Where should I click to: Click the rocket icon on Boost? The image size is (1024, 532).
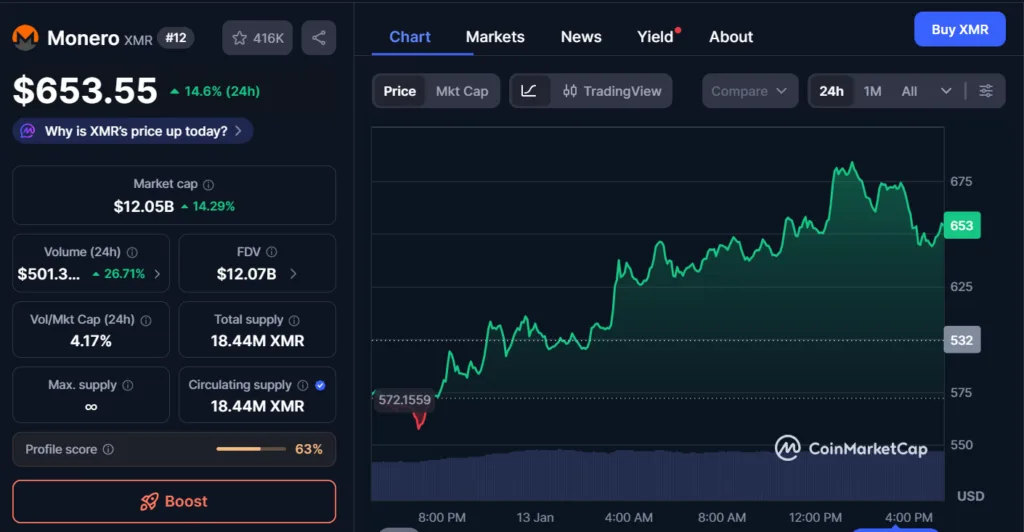pyautogui.click(x=150, y=501)
